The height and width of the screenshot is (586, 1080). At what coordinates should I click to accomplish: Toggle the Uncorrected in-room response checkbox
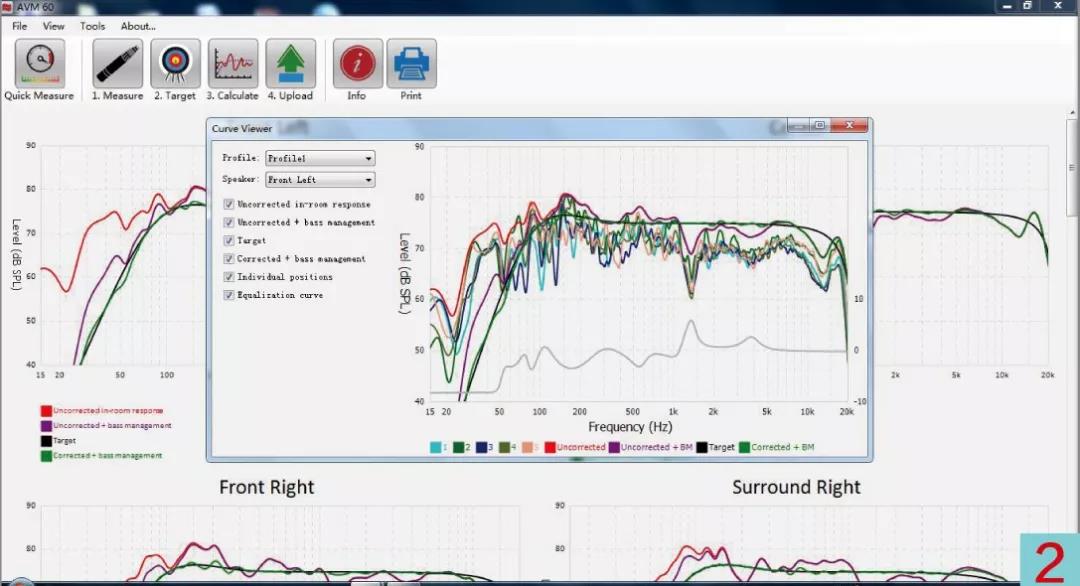tap(229, 205)
